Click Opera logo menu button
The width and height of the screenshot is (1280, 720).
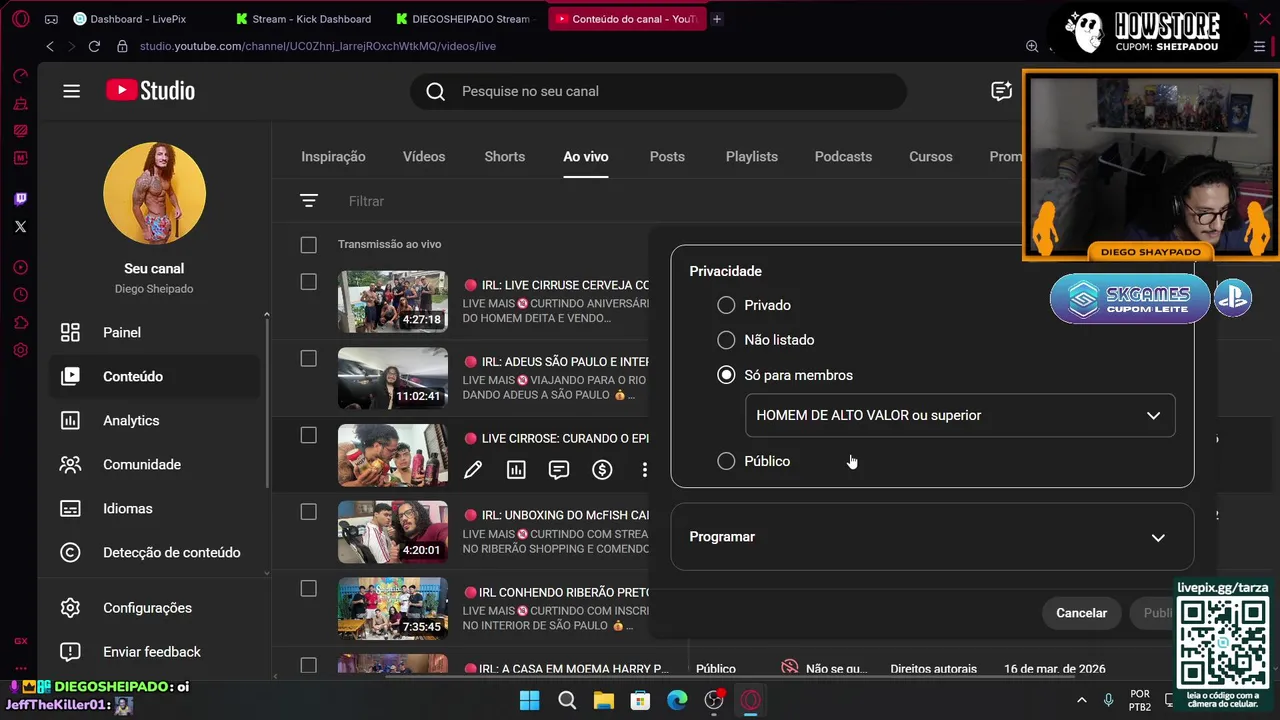tap(20, 19)
